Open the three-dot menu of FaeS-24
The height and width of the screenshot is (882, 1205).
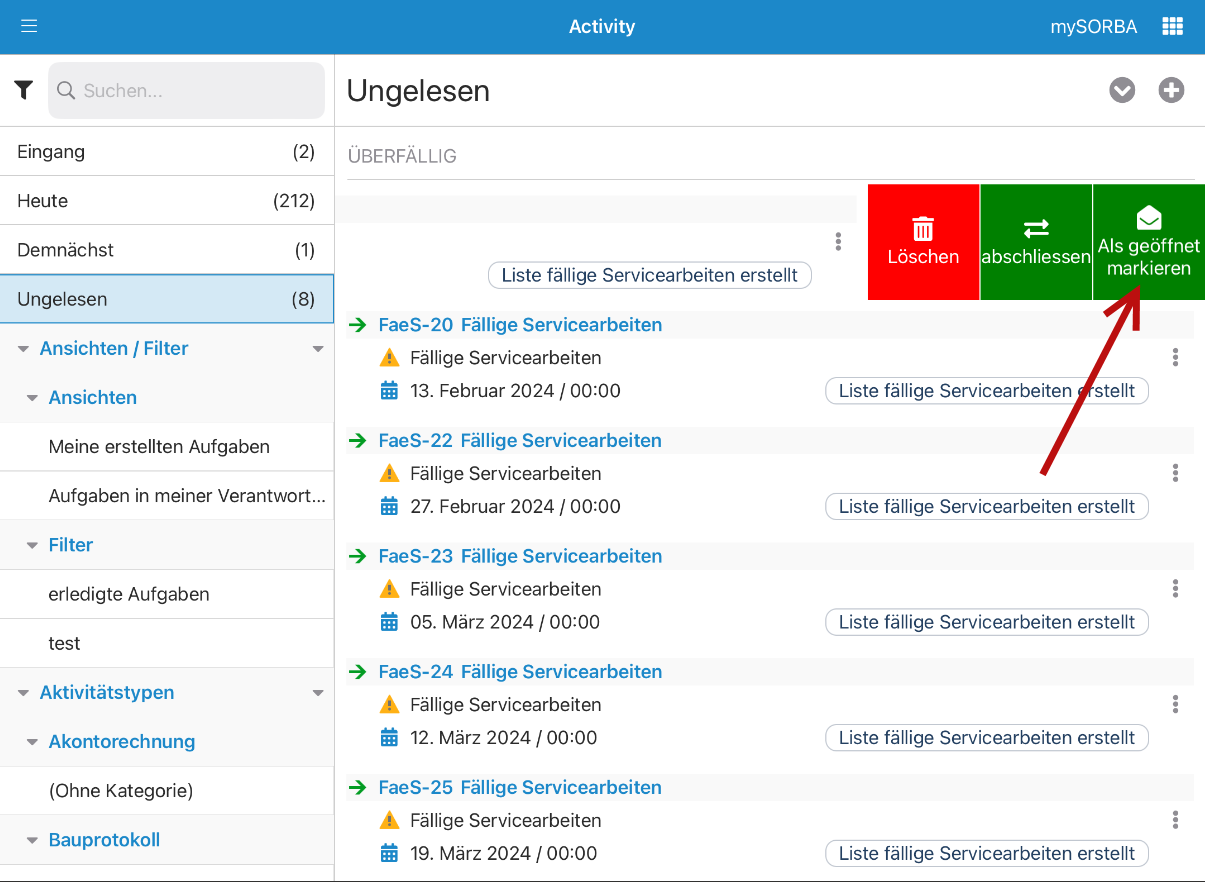coord(1175,704)
